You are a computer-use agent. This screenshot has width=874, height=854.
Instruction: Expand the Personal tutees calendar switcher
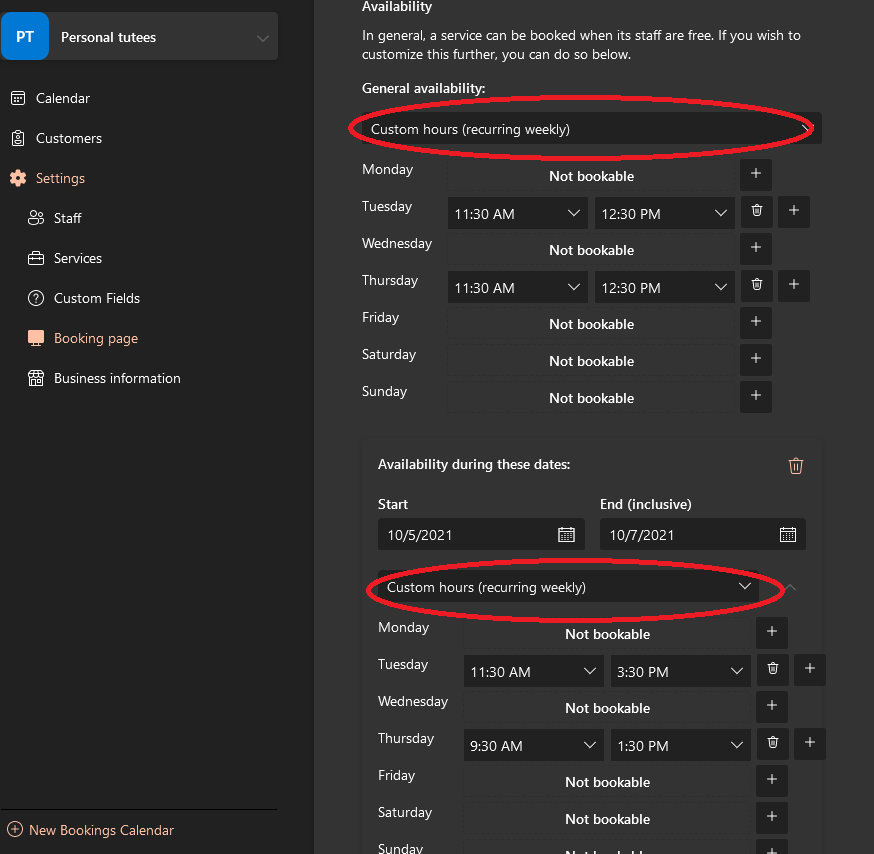point(262,38)
